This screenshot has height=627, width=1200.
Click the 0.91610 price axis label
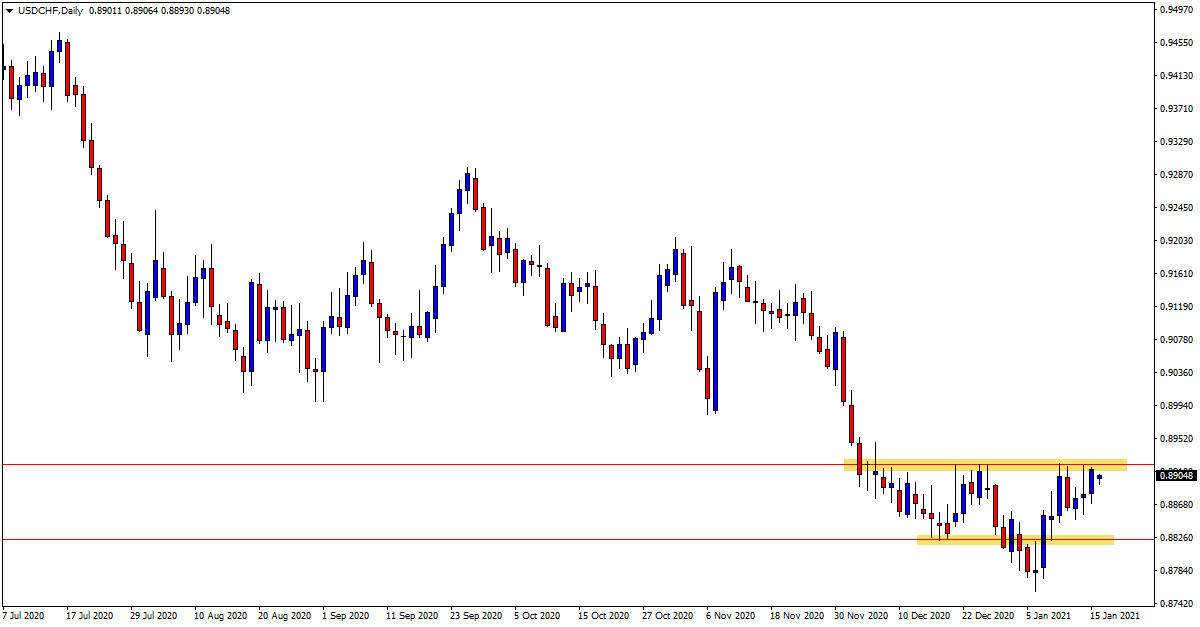tap(1175, 274)
